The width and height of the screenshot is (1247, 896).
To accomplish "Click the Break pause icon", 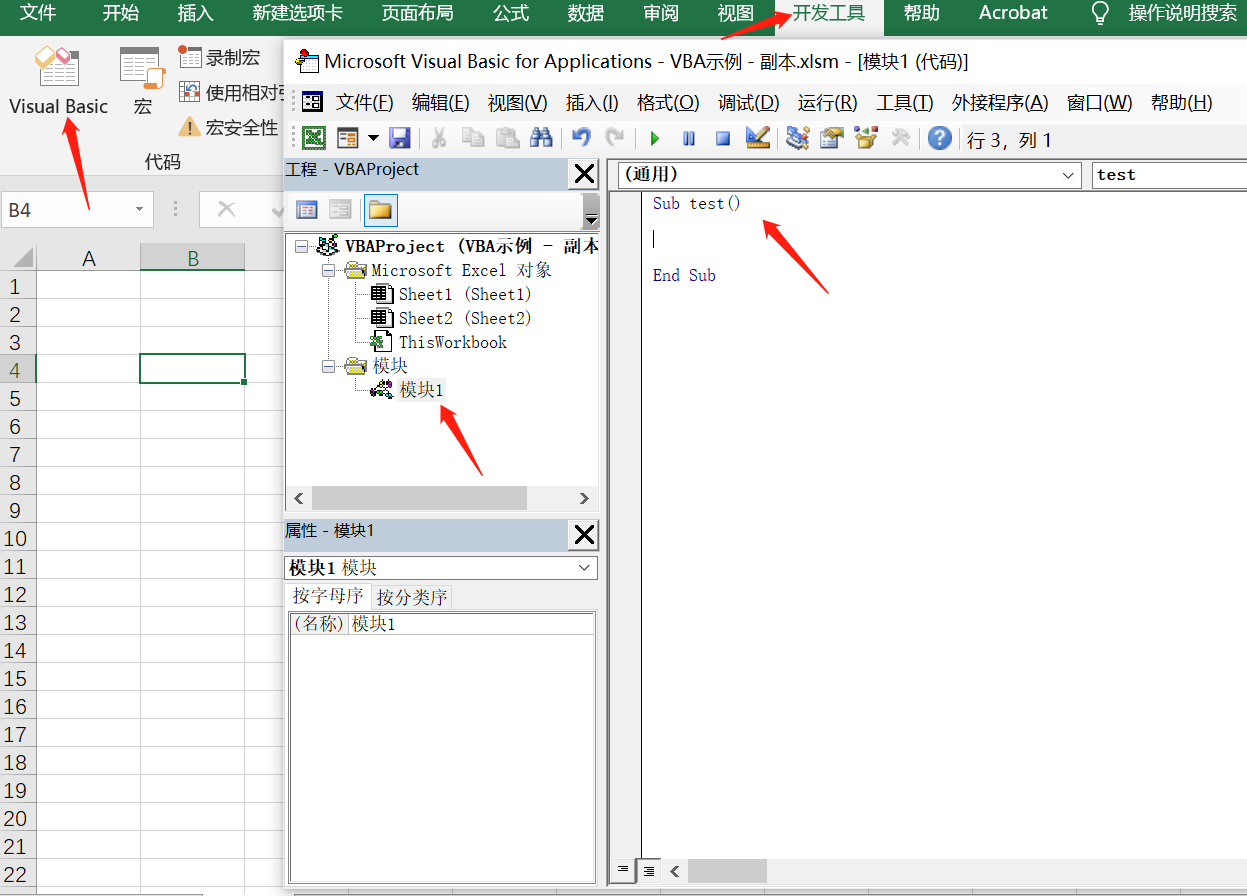I will click(x=689, y=138).
